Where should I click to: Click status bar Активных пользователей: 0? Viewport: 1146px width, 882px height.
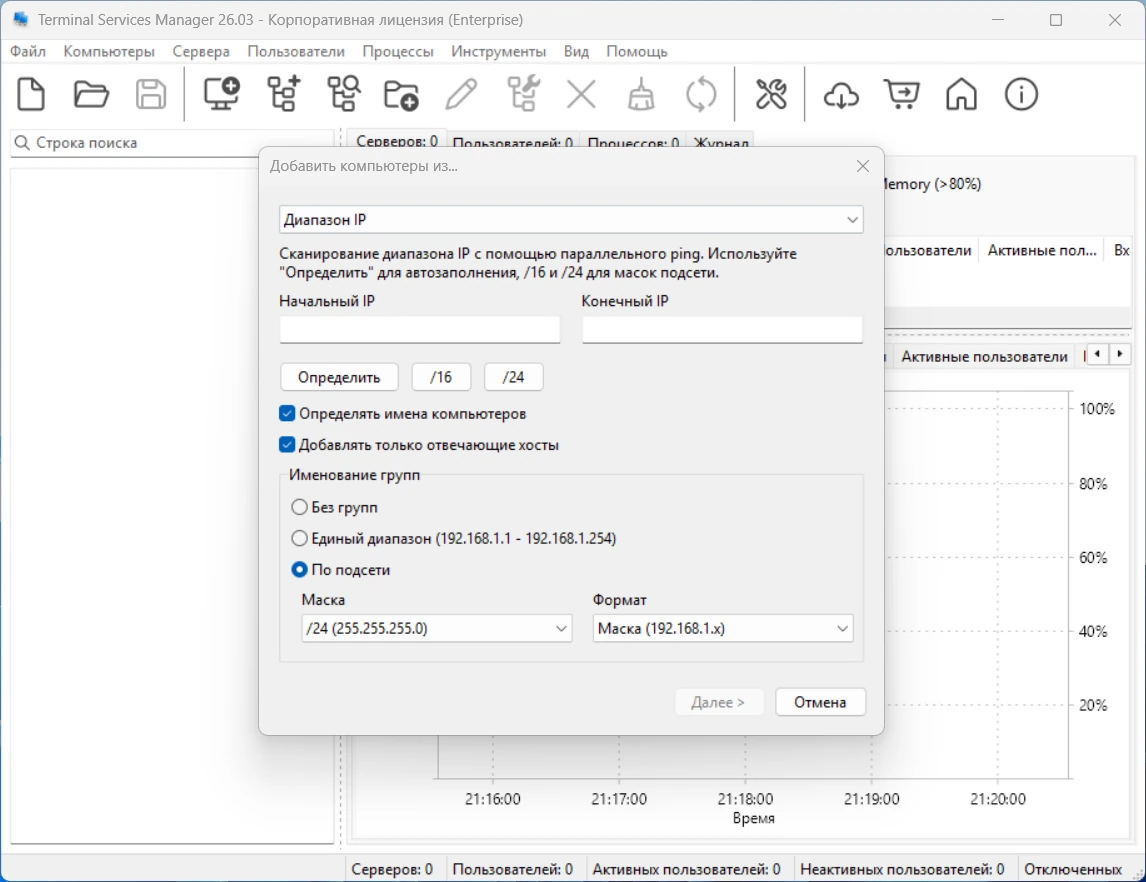coord(686,869)
